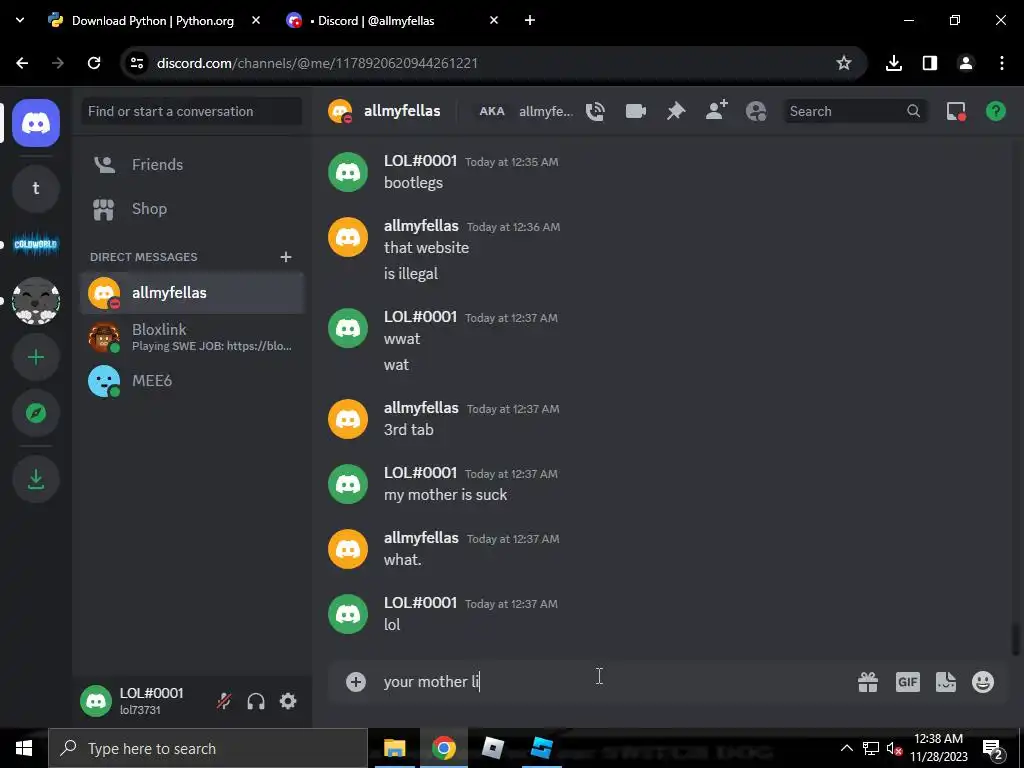Click the chat scrollbar thumb

point(1016,639)
